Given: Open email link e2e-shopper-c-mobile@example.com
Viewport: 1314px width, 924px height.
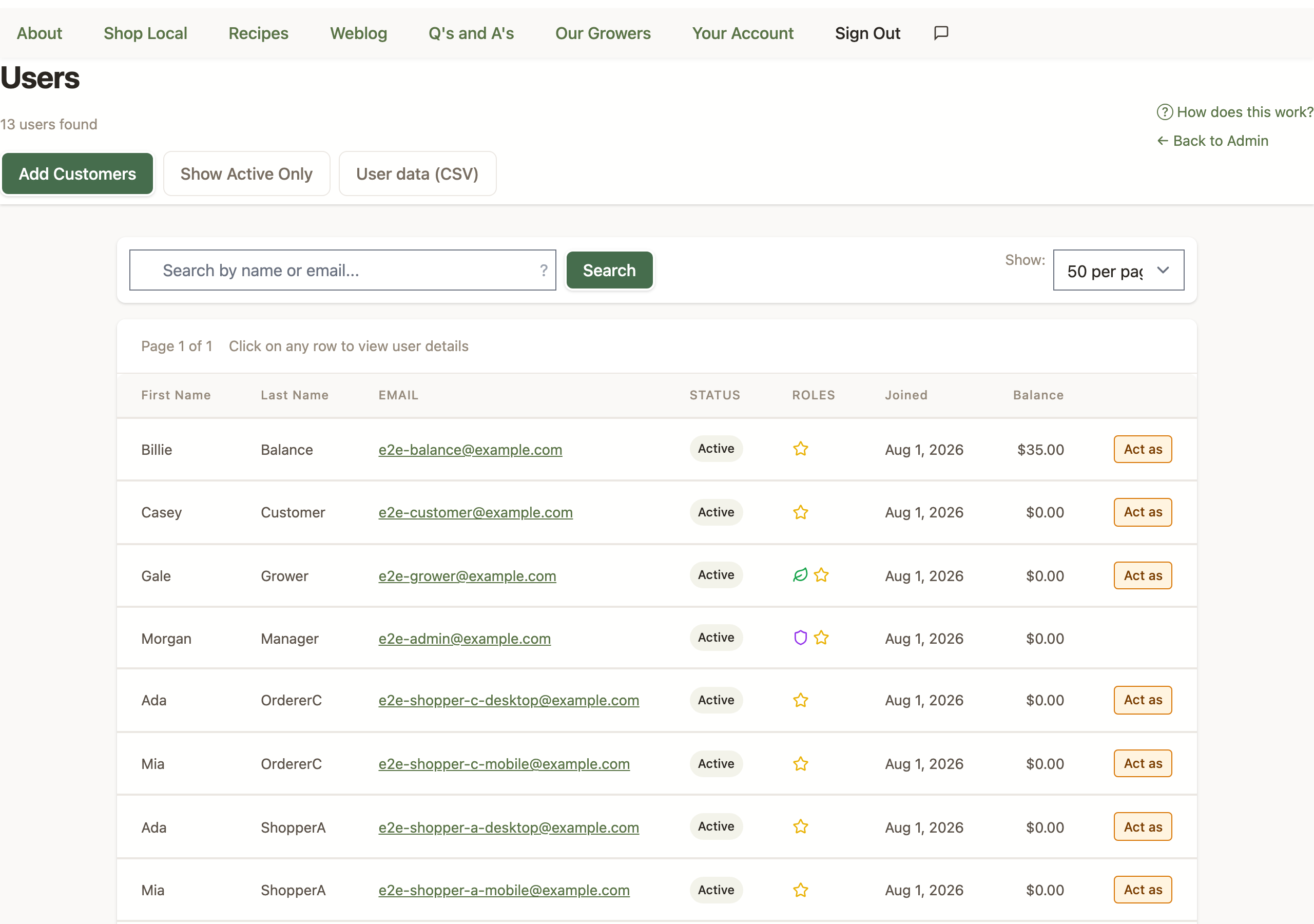Looking at the screenshot, I should (x=504, y=764).
